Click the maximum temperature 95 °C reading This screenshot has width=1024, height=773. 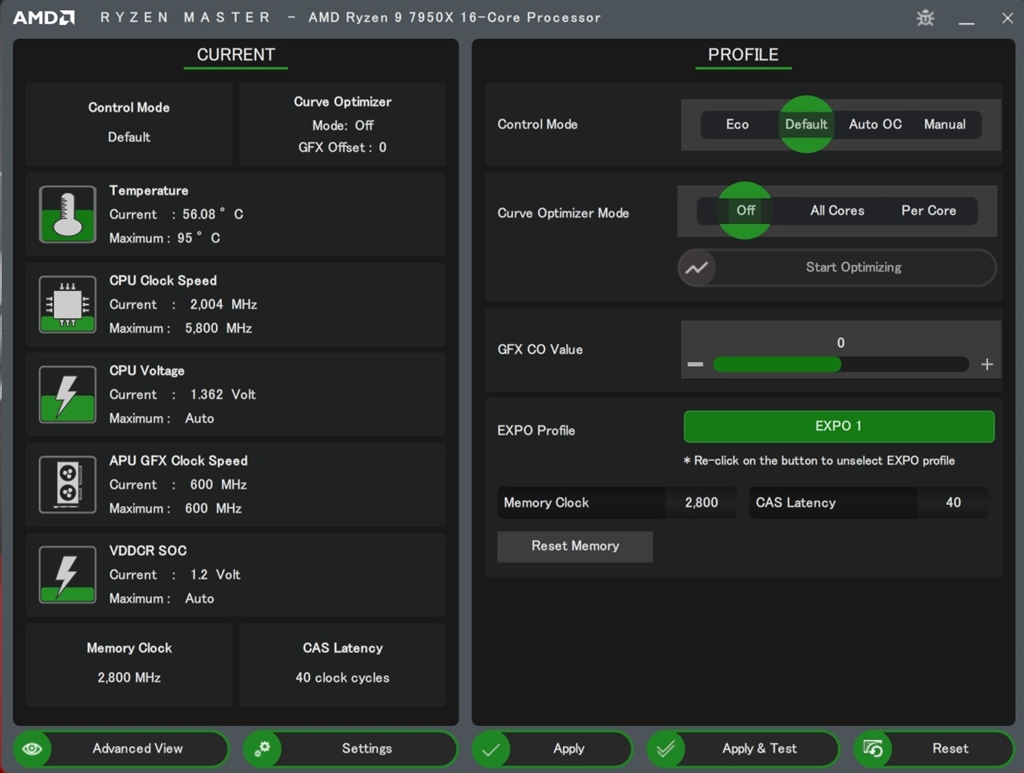pos(199,238)
